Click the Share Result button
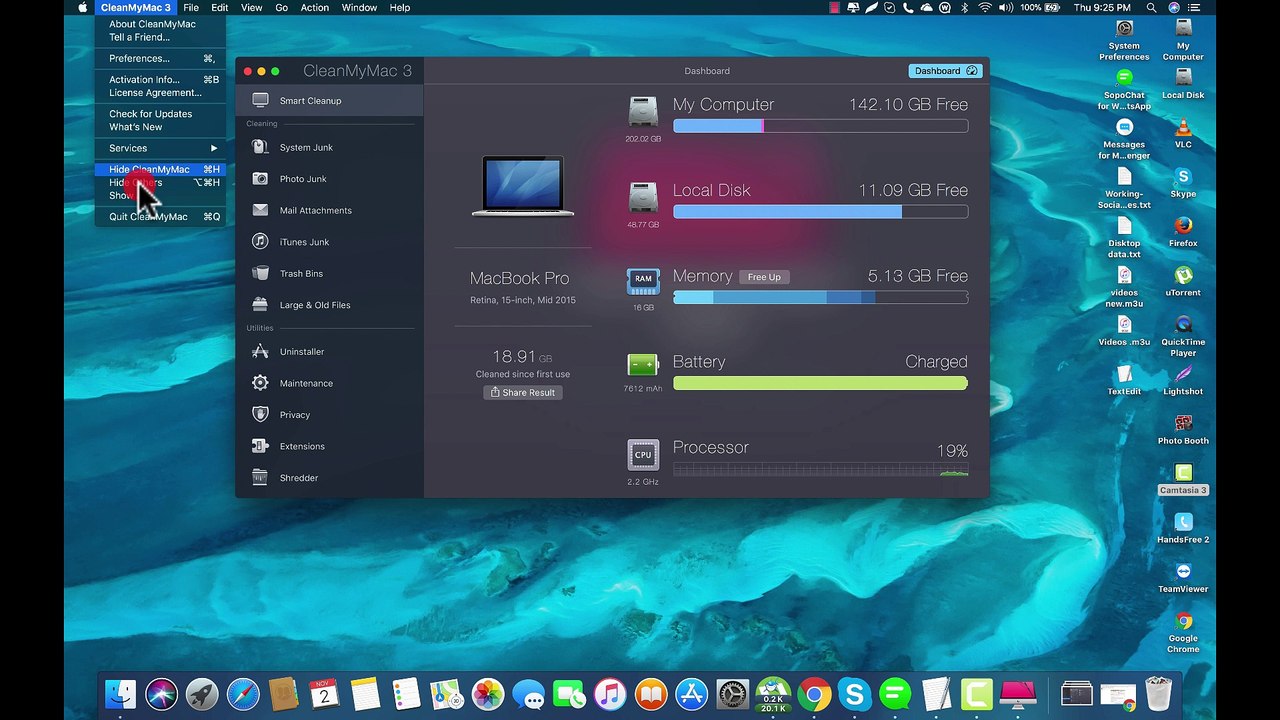This screenshot has width=1280, height=720. pos(522,393)
